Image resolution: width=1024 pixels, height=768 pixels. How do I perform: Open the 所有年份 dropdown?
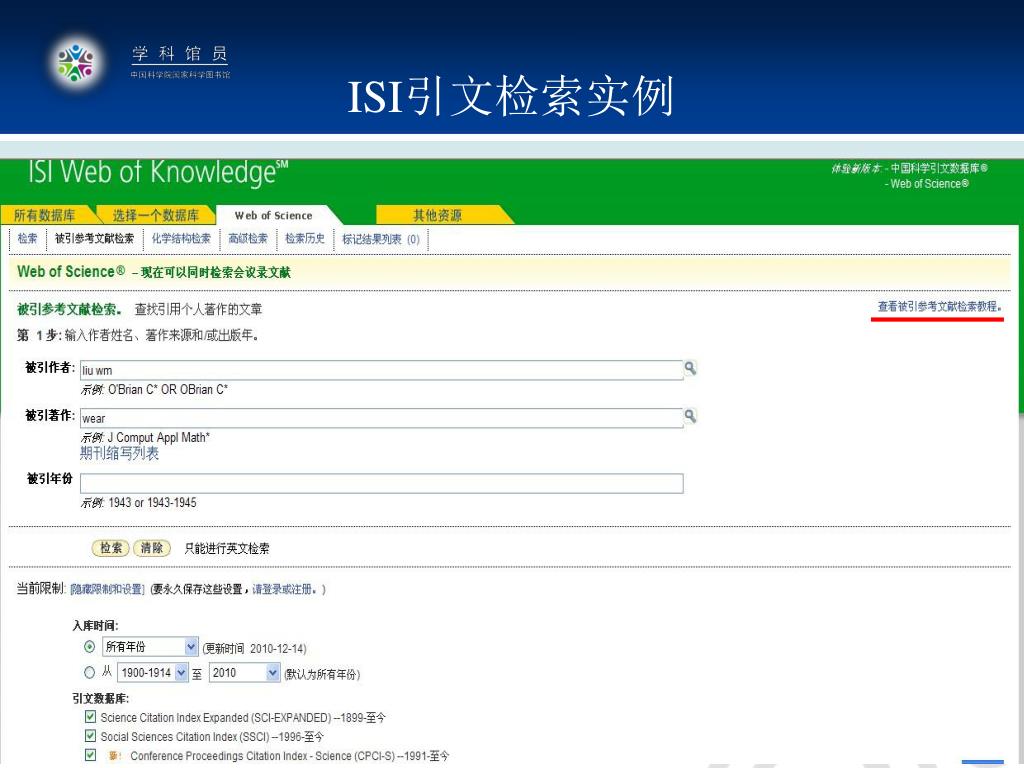click(x=150, y=647)
